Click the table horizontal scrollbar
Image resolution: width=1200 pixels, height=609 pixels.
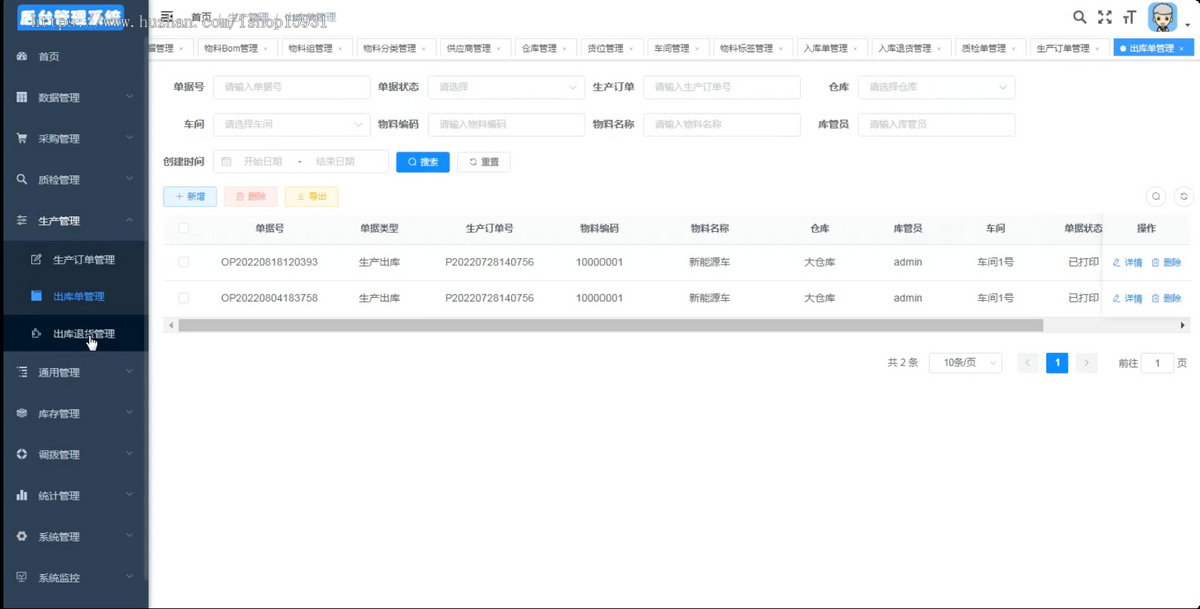610,325
